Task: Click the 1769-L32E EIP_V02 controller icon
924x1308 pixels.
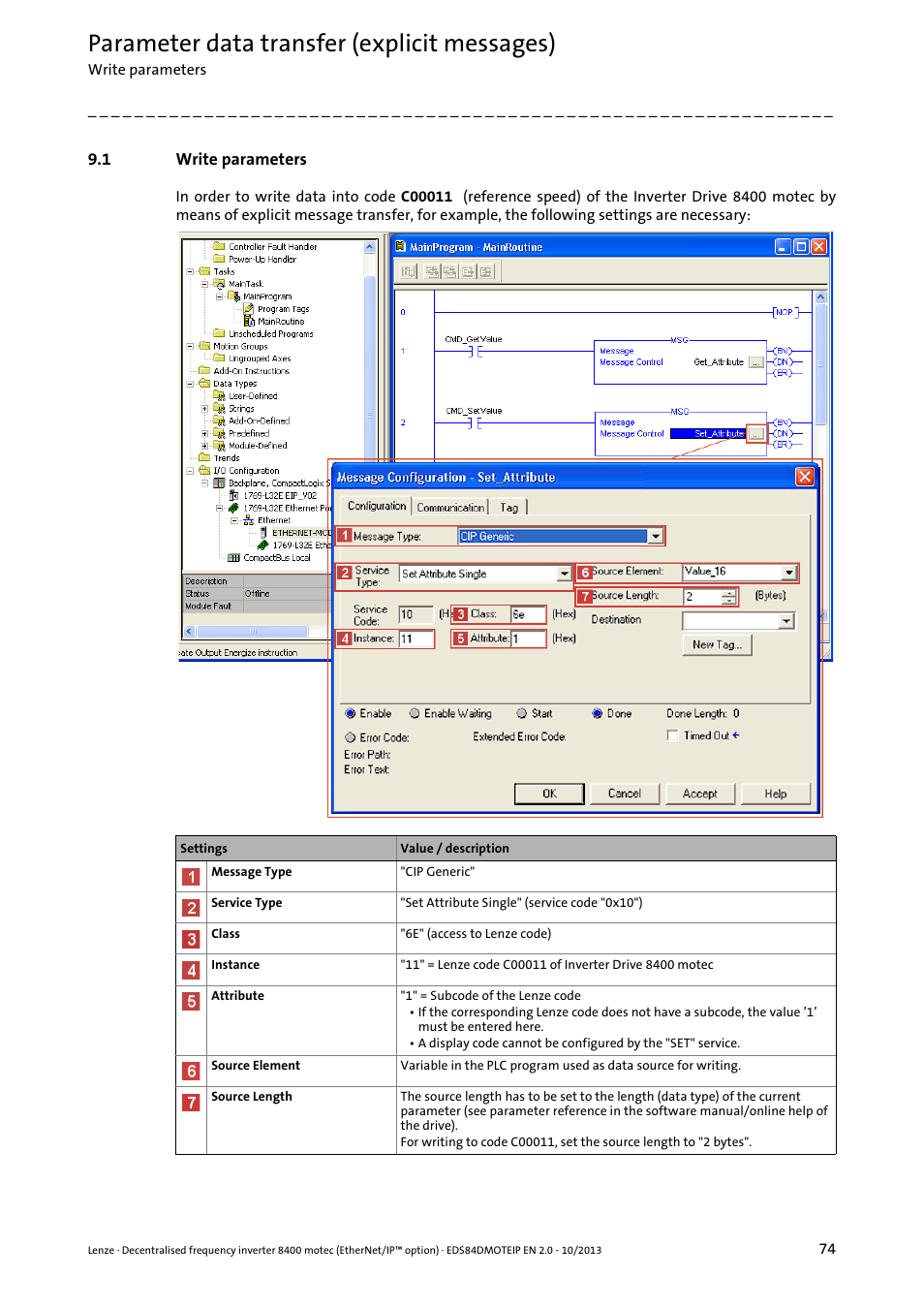Action: pos(233,495)
